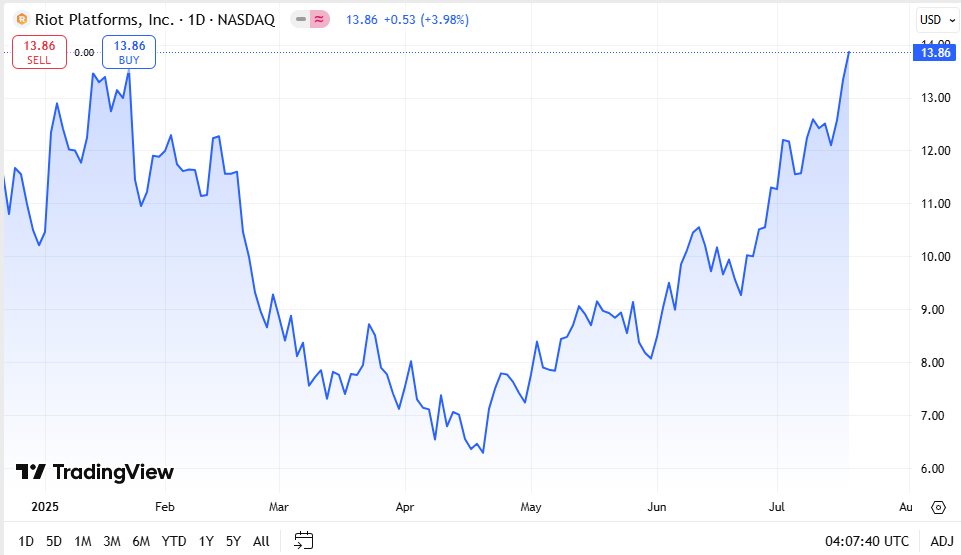Screen dimensions: 961x555
Task: Click the 13.86 current price label on axis
Action: pos(935,53)
